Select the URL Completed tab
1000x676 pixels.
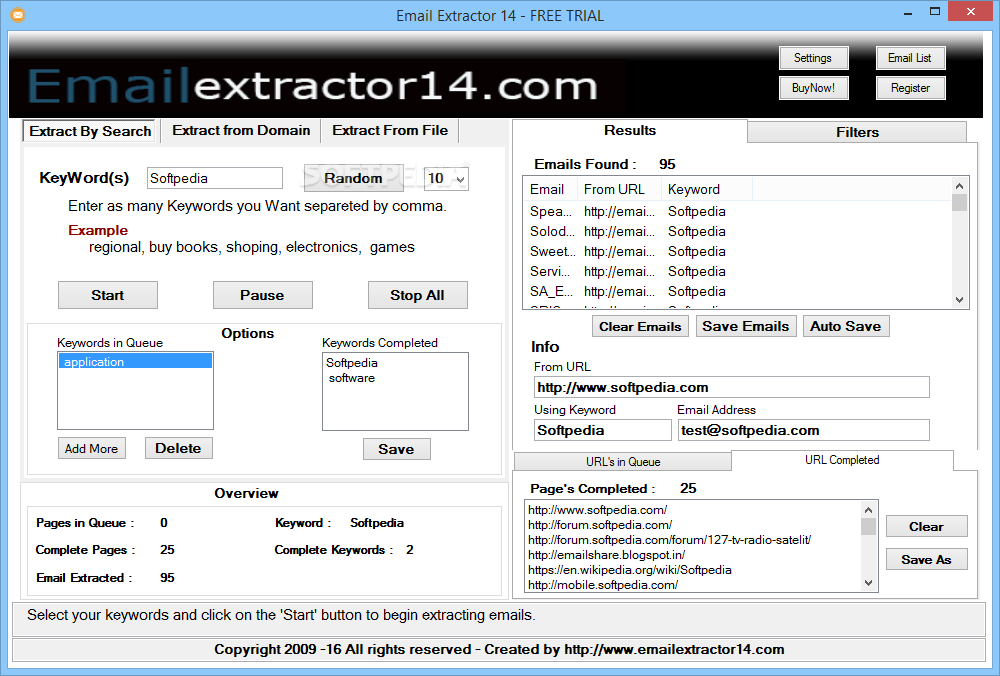[x=842, y=460]
